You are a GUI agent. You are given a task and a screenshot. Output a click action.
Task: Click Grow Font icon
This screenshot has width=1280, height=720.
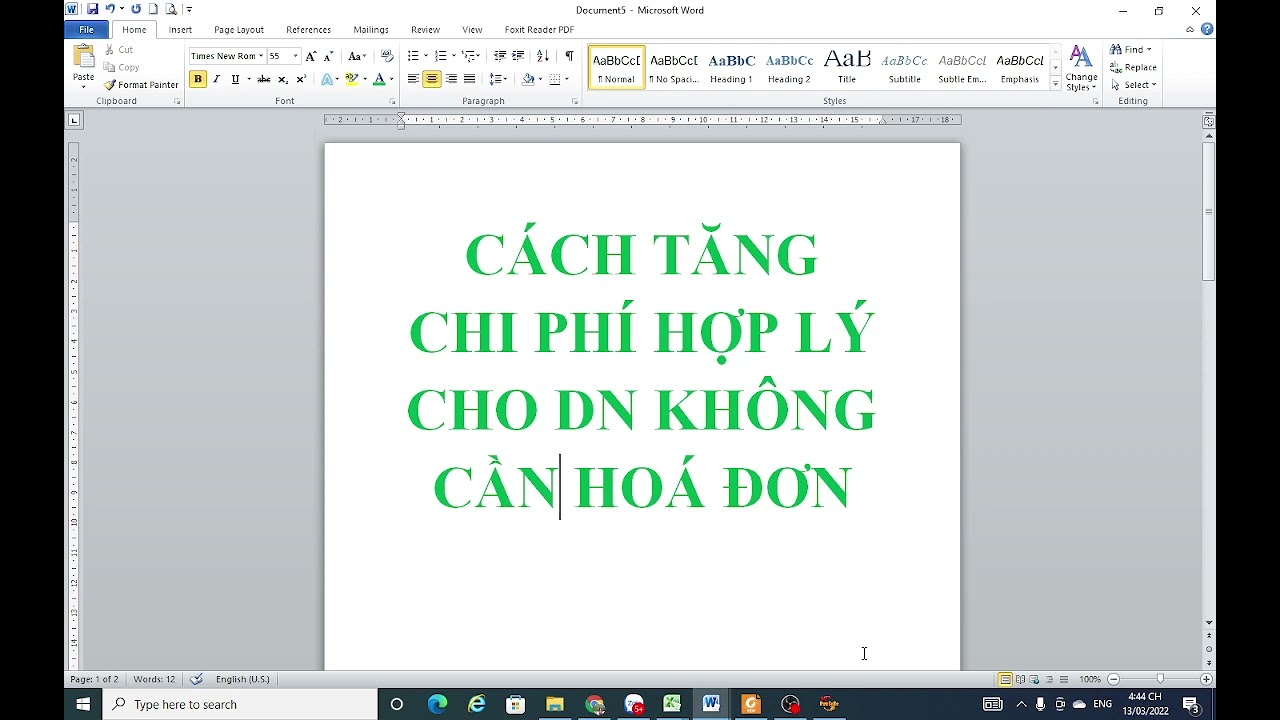pos(311,56)
